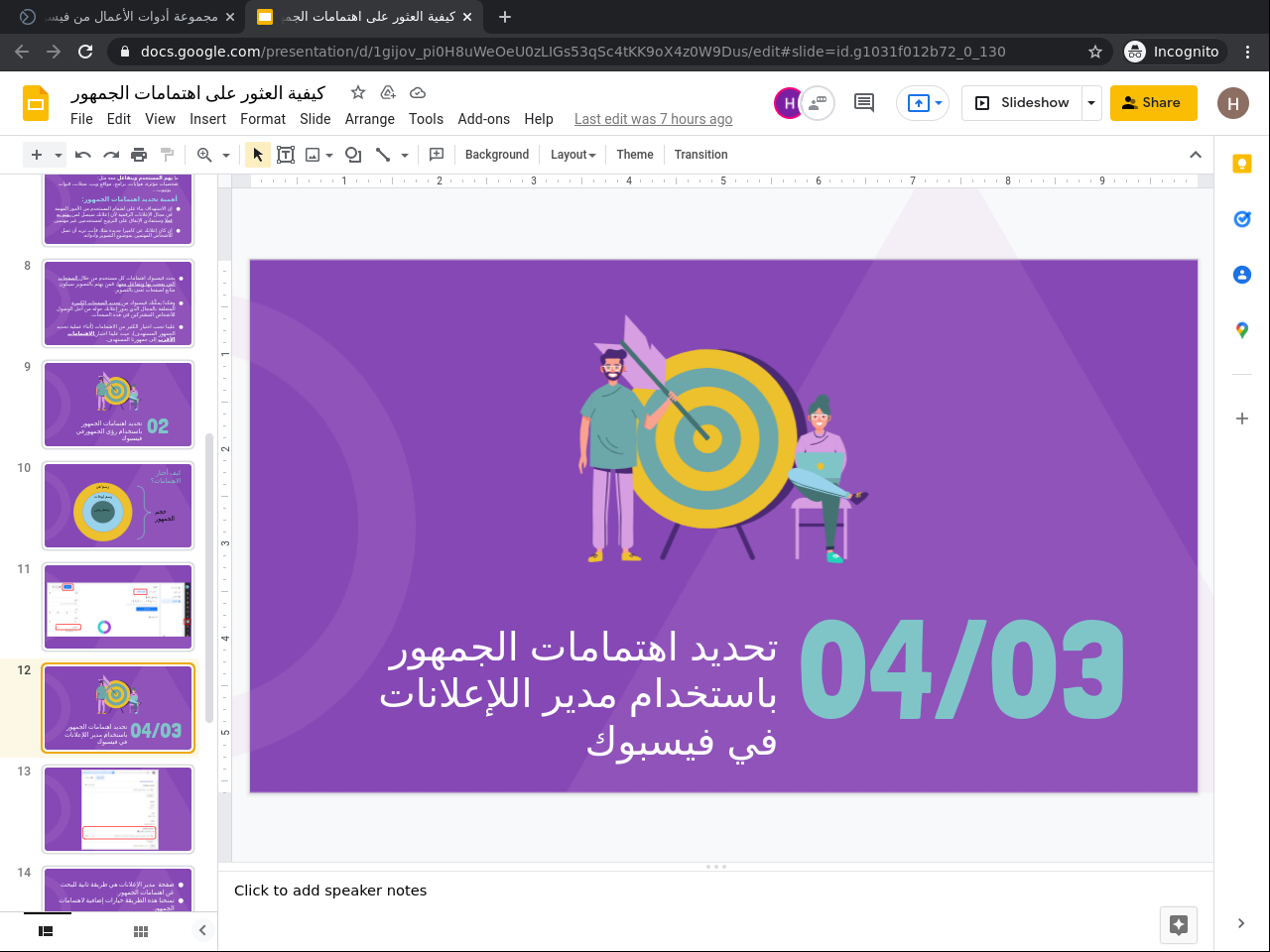Viewport: 1270px width, 952px height.
Task: Open the File menu
Action: pos(81,119)
